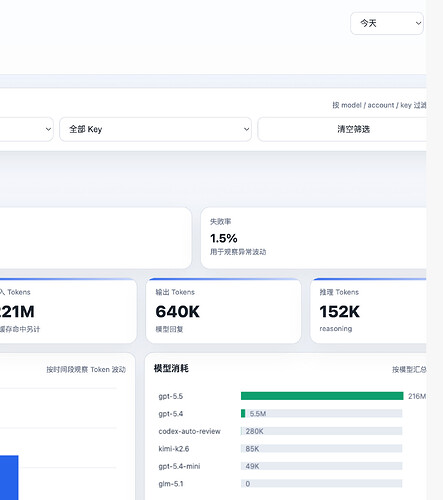The width and height of the screenshot is (443, 500).
Task: Click the glm-5.1 model label
Action: (x=171, y=484)
